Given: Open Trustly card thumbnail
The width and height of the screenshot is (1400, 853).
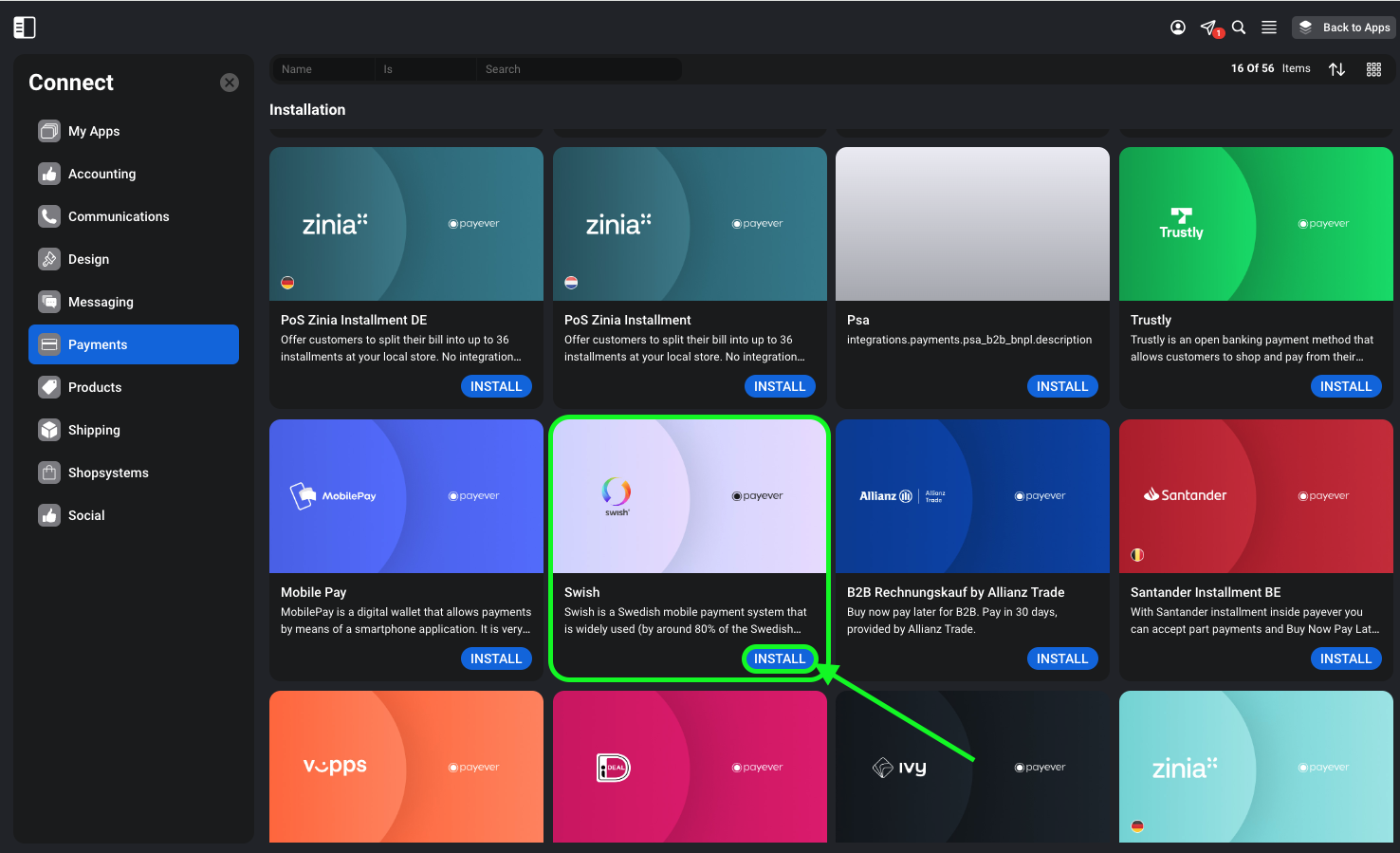Looking at the screenshot, I should (x=1256, y=224).
